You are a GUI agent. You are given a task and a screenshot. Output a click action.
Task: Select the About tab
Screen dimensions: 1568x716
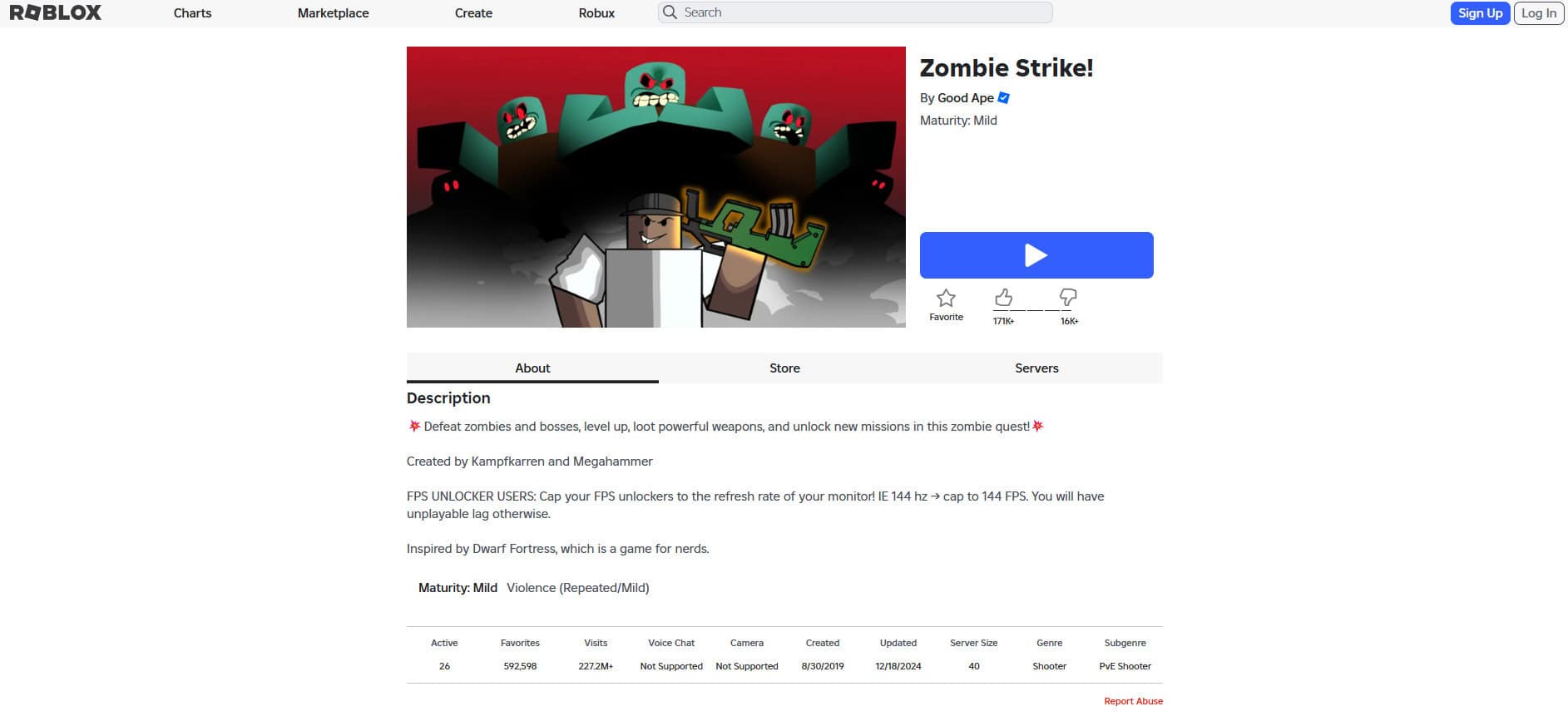pyautogui.click(x=532, y=368)
